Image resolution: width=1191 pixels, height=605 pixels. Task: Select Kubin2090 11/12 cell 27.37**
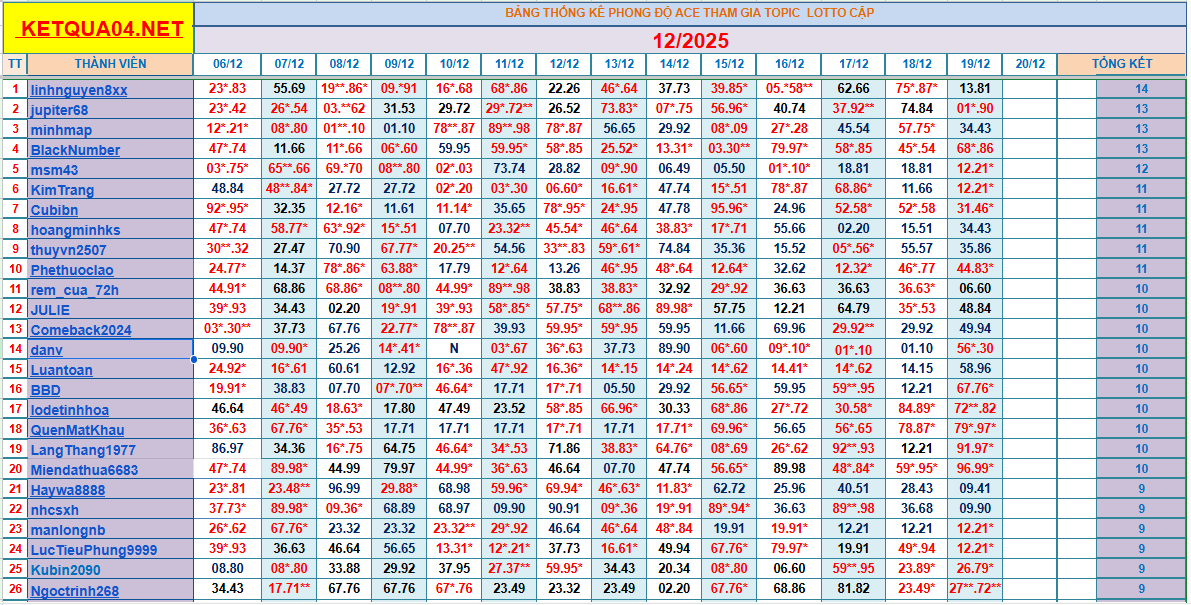tap(508, 569)
